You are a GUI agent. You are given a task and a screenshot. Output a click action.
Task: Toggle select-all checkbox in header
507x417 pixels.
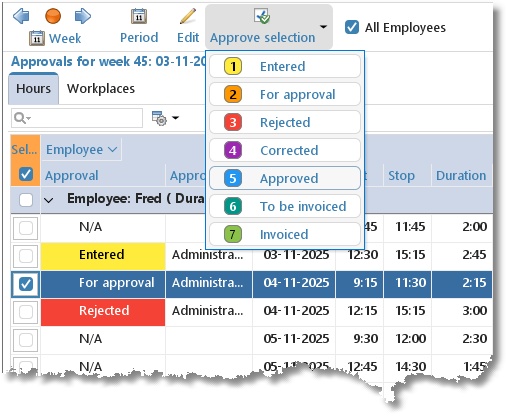point(26,174)
